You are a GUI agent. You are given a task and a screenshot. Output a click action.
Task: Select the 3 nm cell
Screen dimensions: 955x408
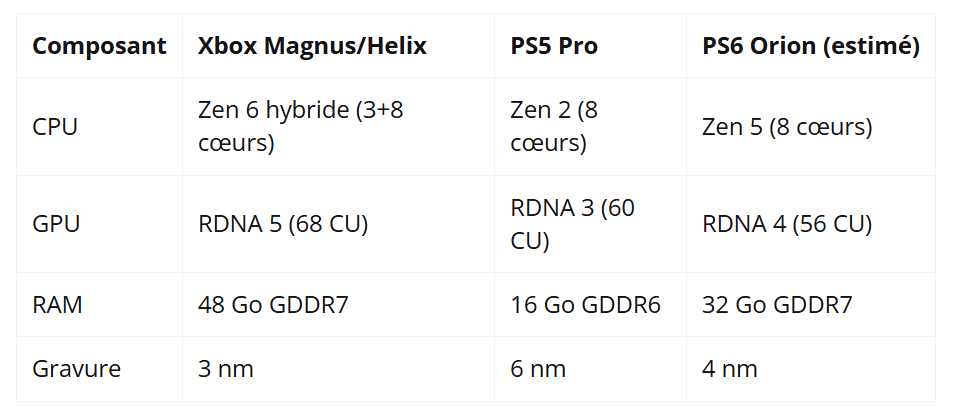(x=225, y=368)
